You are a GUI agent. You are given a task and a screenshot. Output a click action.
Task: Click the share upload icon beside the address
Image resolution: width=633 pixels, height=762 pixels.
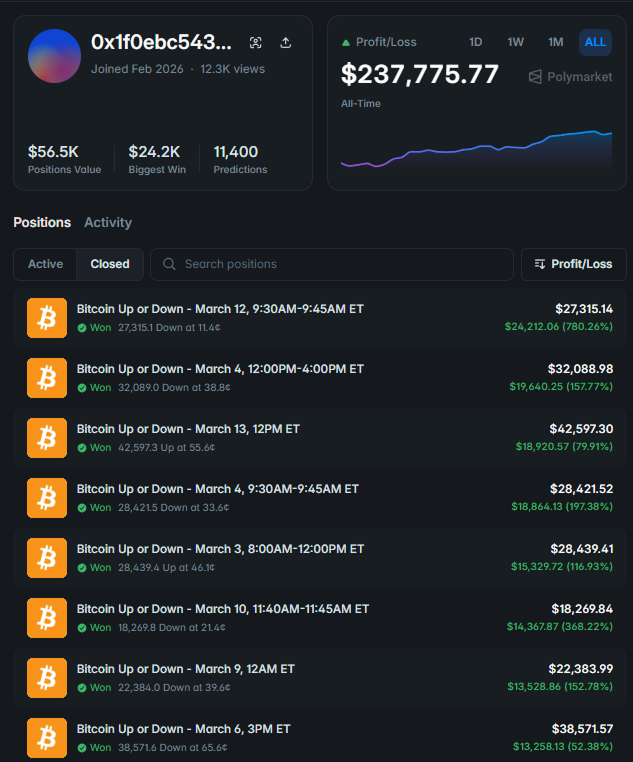pos(286,43)
